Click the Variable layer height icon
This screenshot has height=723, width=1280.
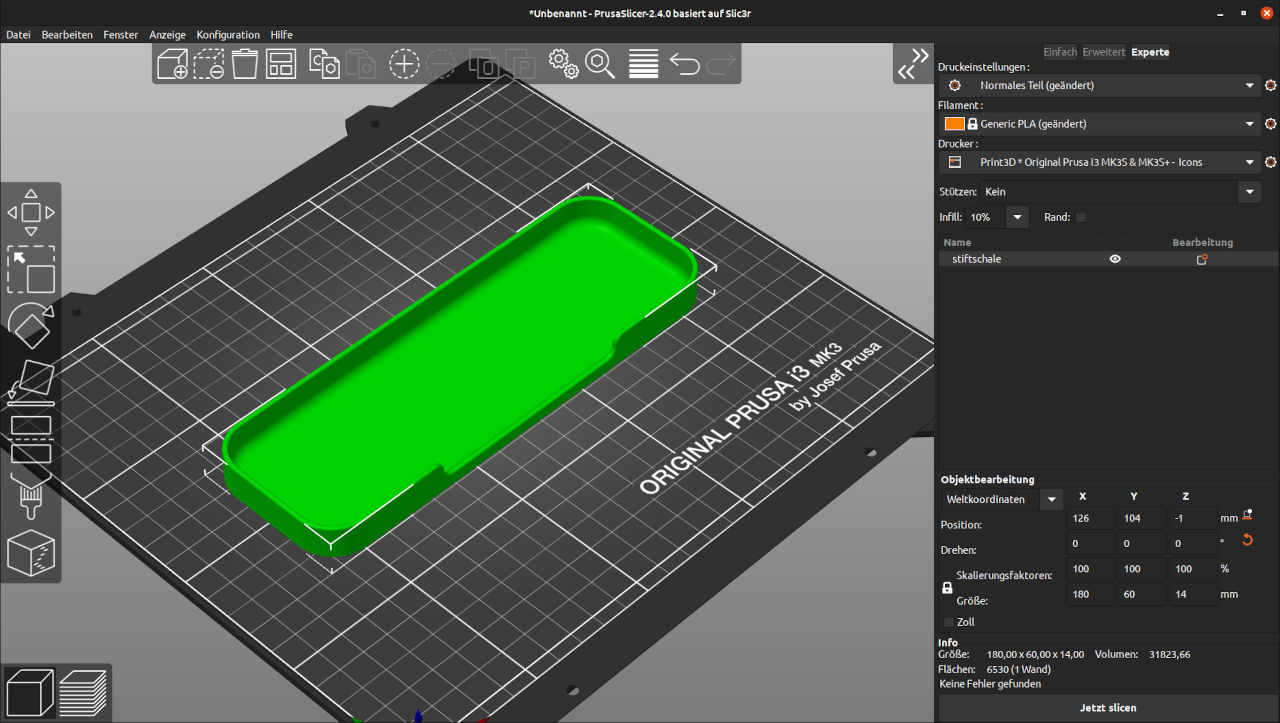click(643, 64)
